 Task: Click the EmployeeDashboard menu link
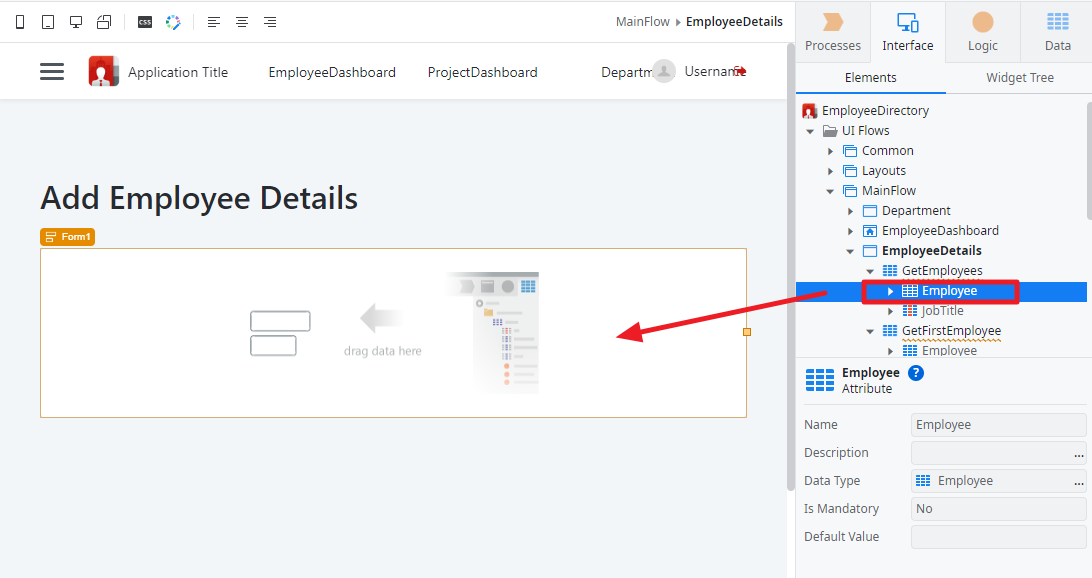coord(332,72)
